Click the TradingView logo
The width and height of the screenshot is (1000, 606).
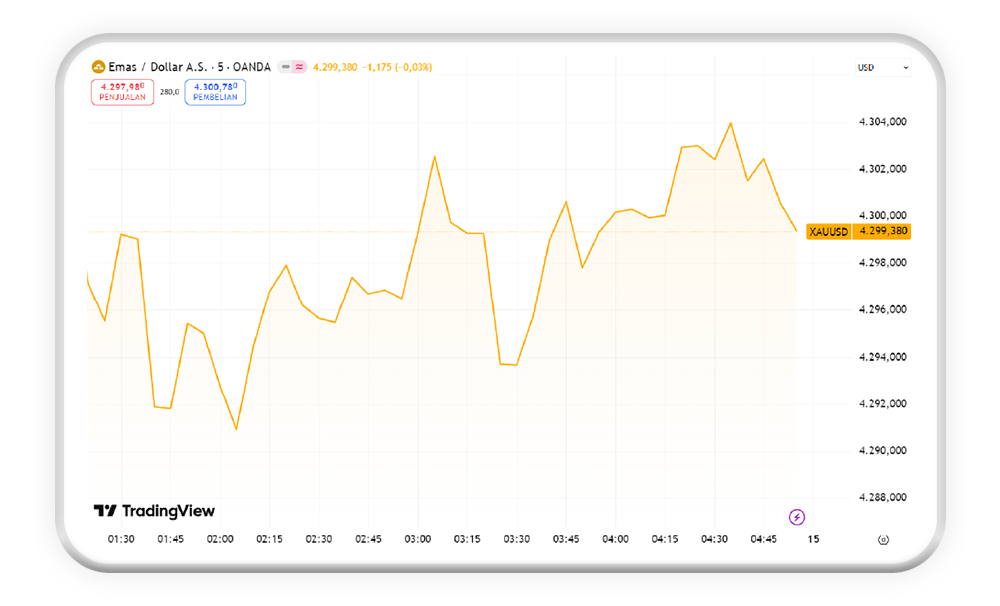154,511
